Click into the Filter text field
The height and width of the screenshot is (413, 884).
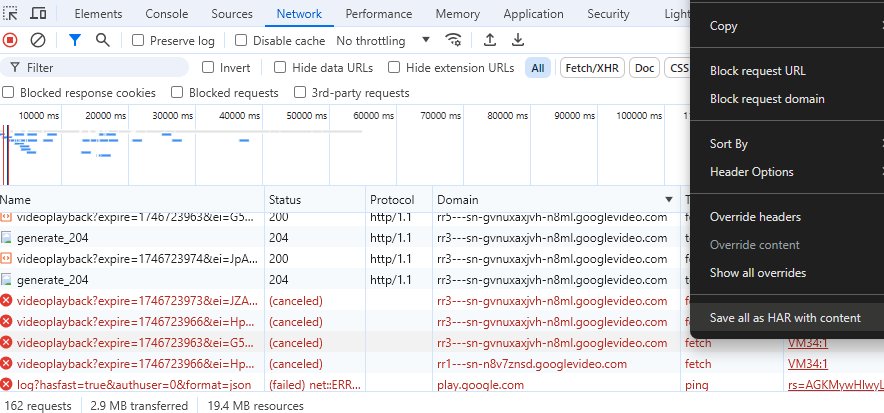tap(94, 68)
